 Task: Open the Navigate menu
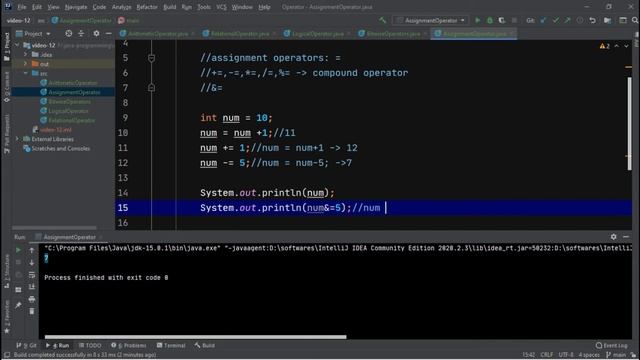click(x=76, y=7)
